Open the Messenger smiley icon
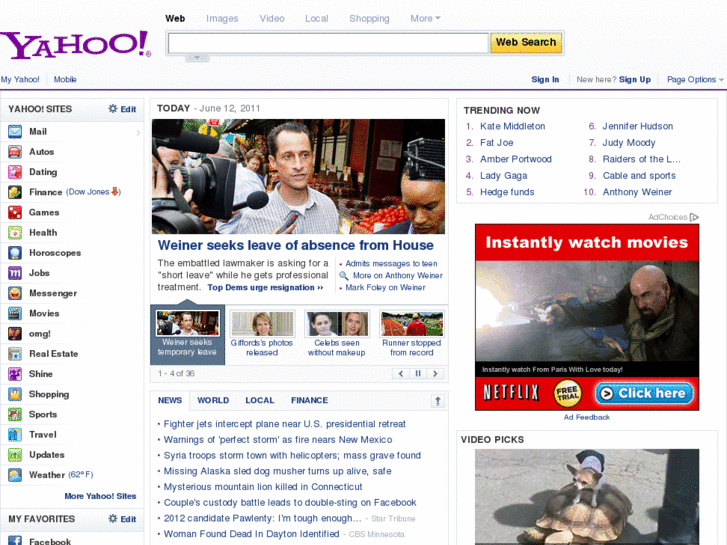The height and width of the screenshot is (545, 727). [x=15, y=293]
